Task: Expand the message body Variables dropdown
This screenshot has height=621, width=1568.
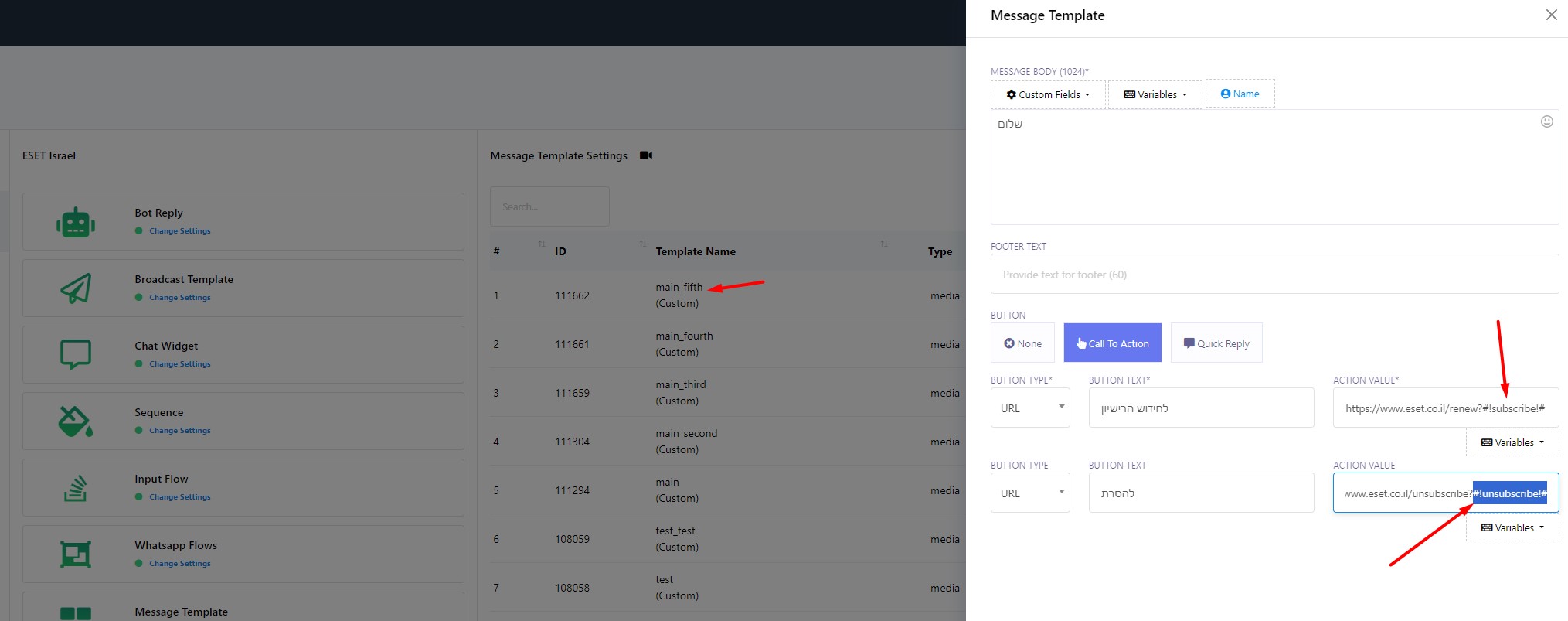Action: [1155, 94]
